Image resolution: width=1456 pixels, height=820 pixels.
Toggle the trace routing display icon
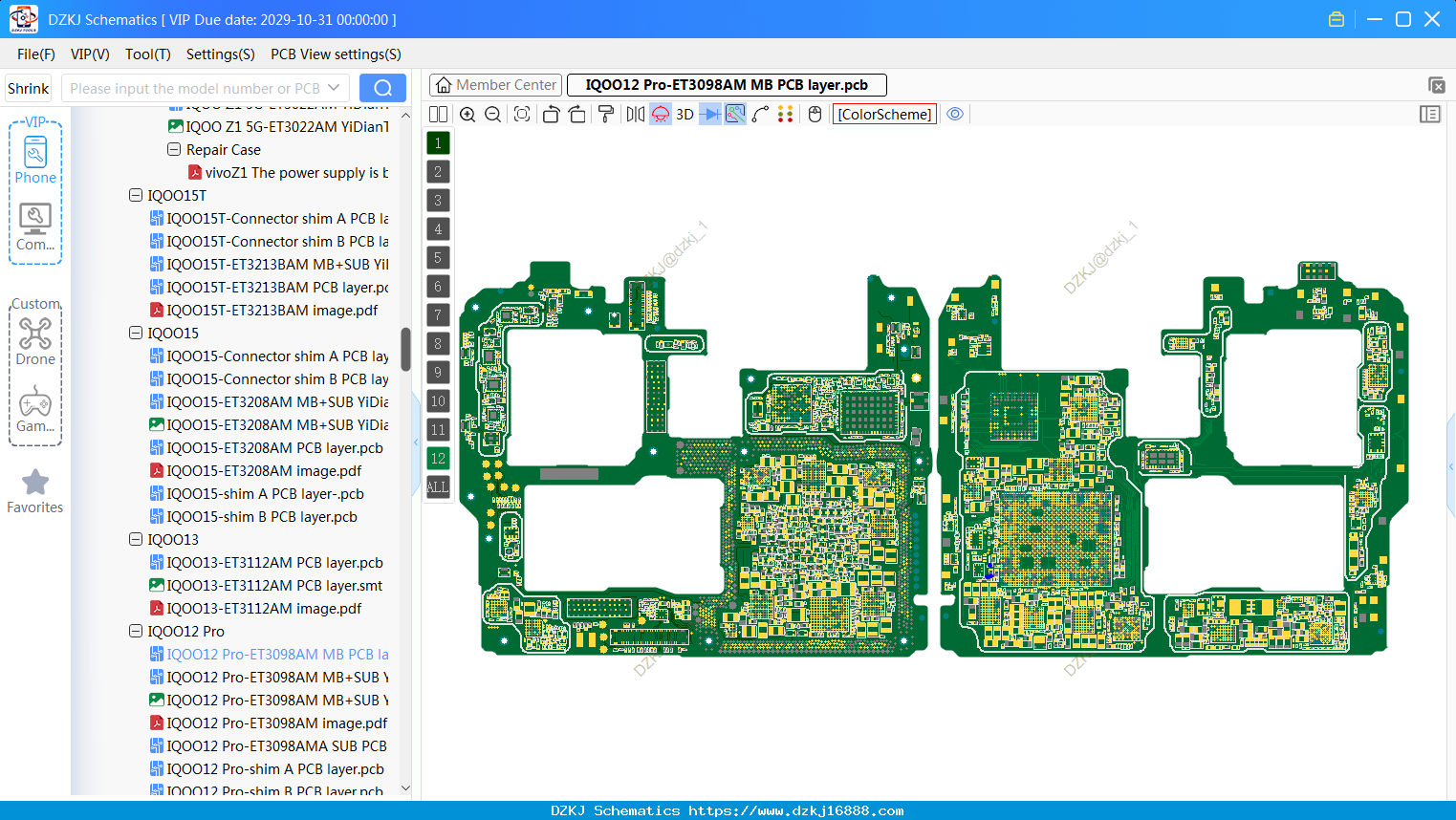(x=735, y=114)
